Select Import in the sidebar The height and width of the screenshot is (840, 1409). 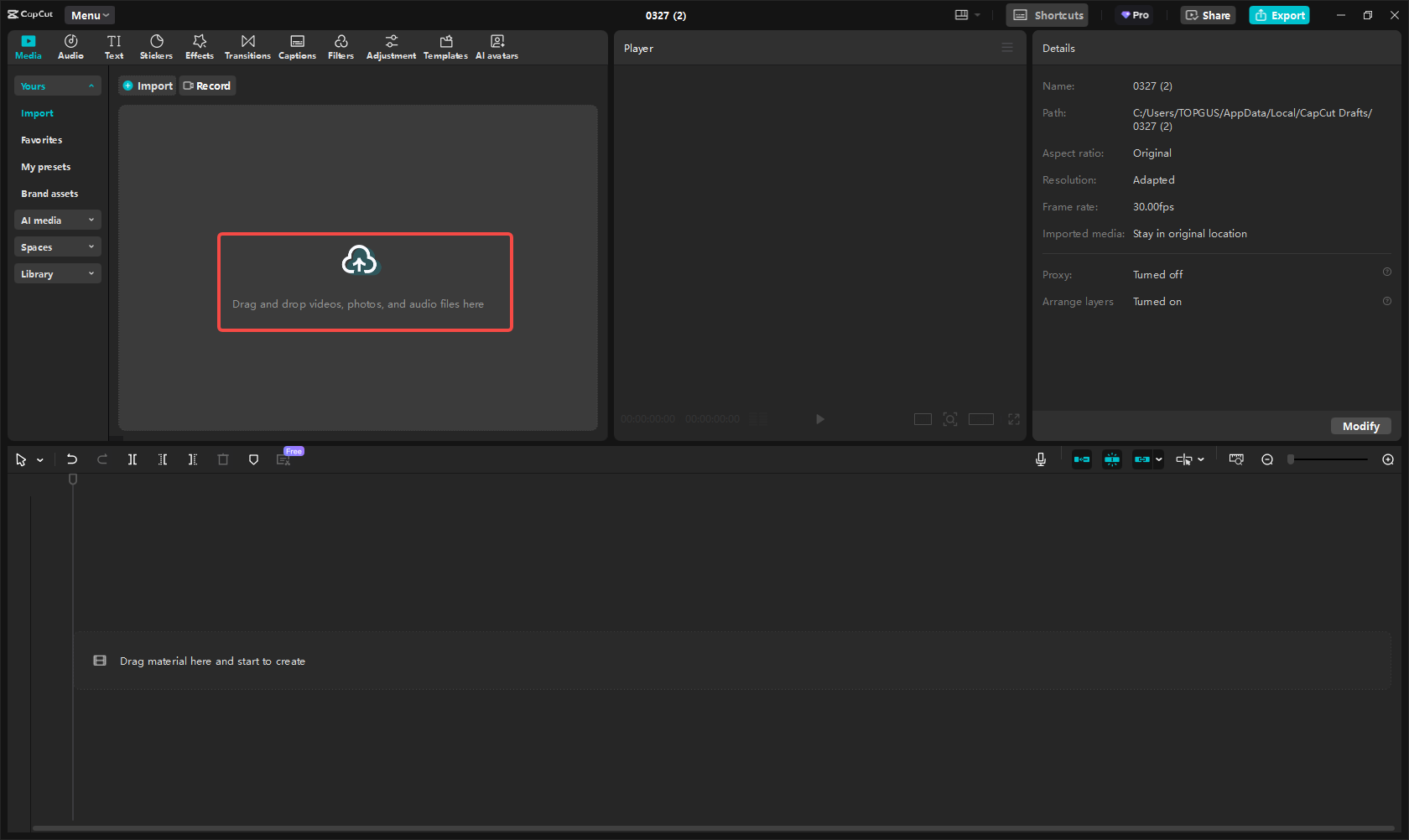click(x=37, y=113)
